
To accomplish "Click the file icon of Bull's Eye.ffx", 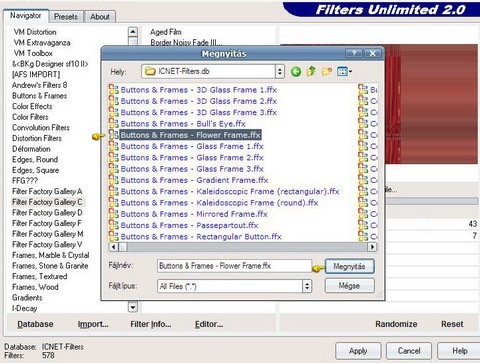I will click(x=113, y=123).
